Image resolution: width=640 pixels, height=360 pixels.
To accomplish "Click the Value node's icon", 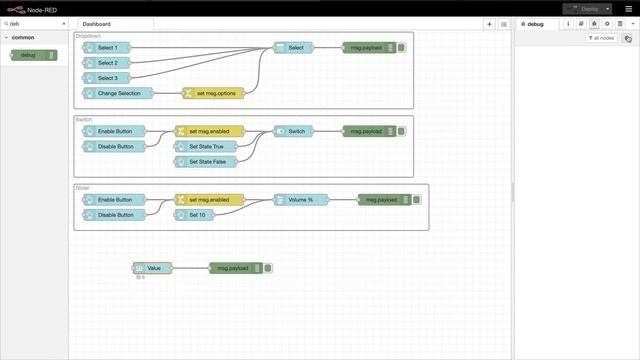I will pyautogui.click(x=140, y=268).
